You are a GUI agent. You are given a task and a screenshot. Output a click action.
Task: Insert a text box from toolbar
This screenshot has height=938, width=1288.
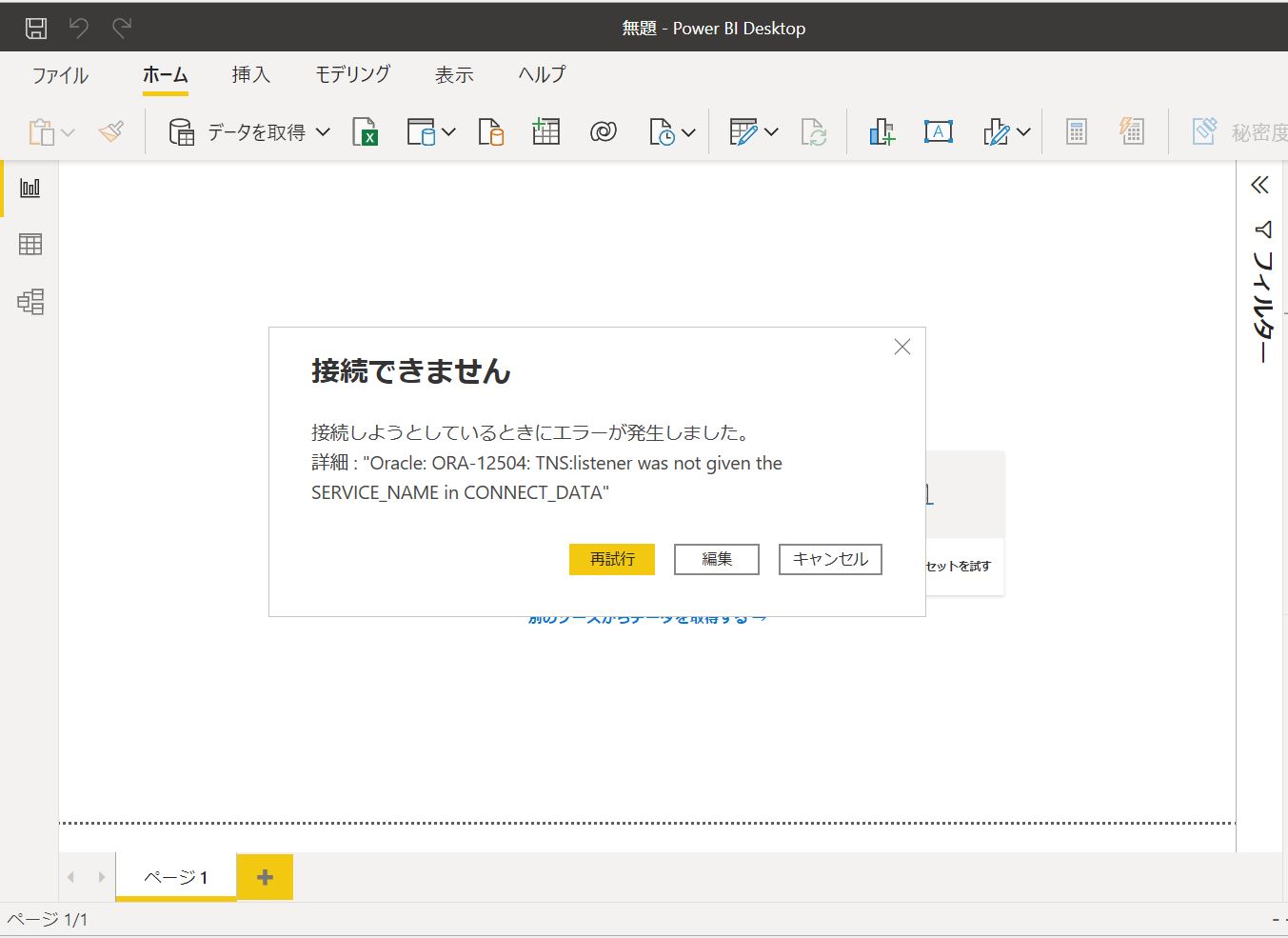[938, 132]
